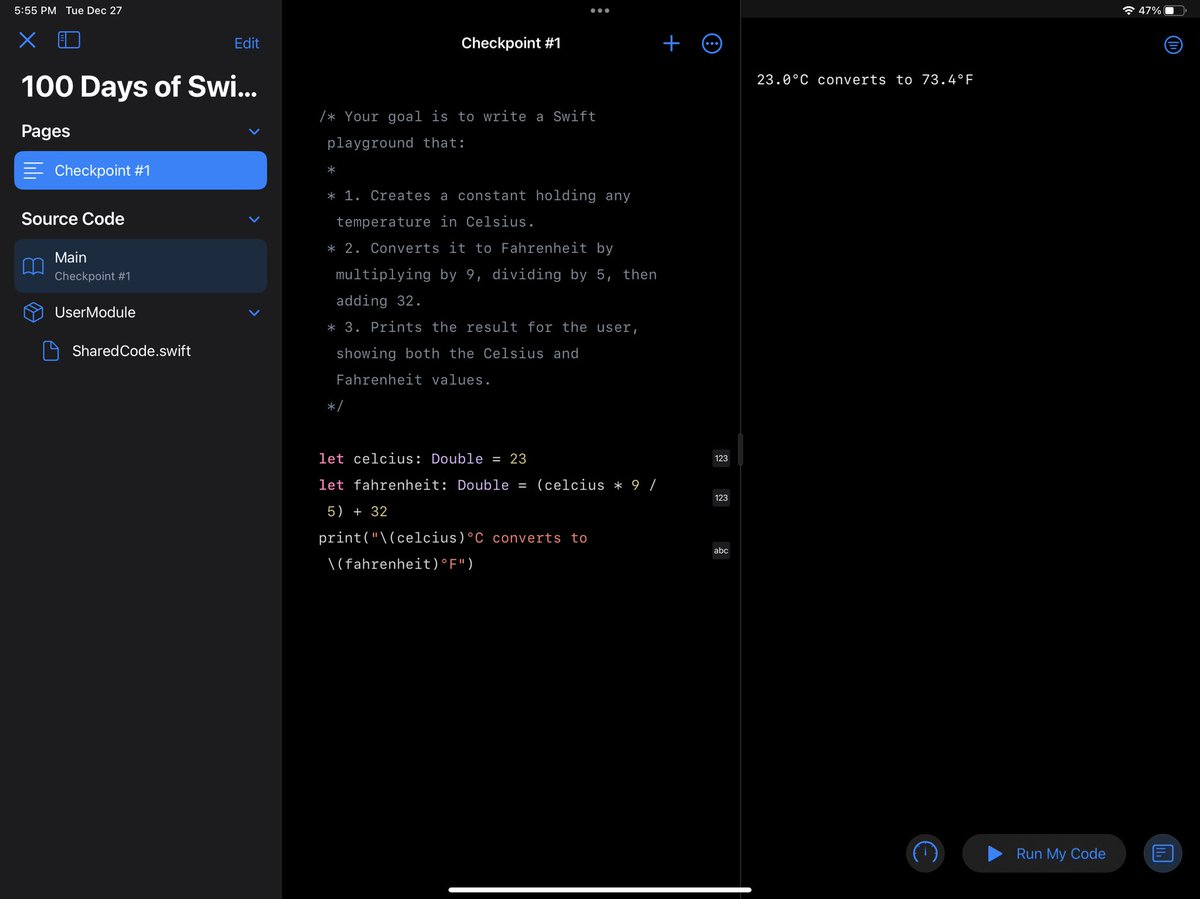1200x899 pixels.
Task: Show result badge for celcius line
Action: coord(721,458)
